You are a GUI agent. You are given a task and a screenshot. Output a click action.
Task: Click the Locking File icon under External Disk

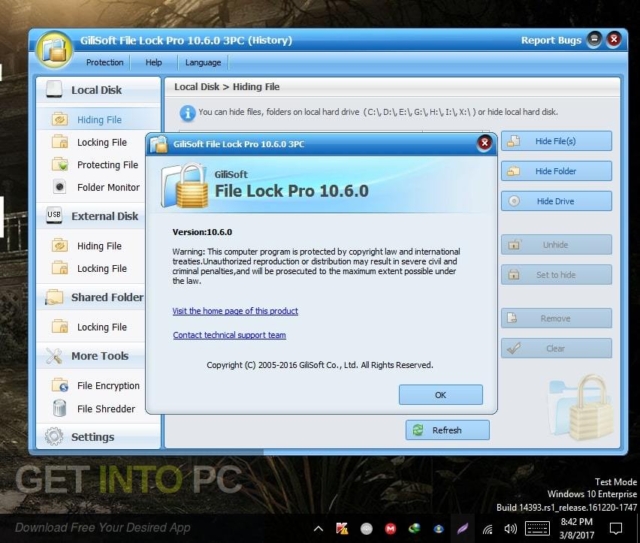60,267
